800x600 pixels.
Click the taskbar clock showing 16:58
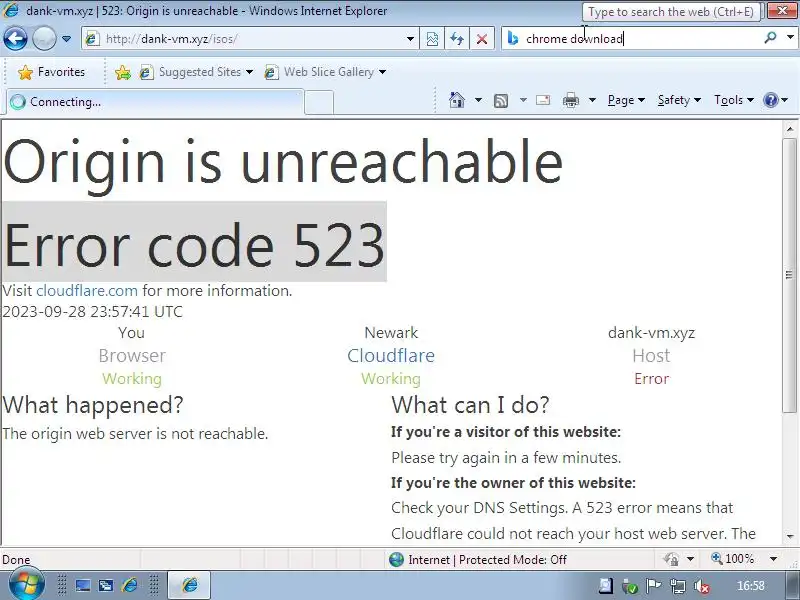tap(751, 586)
